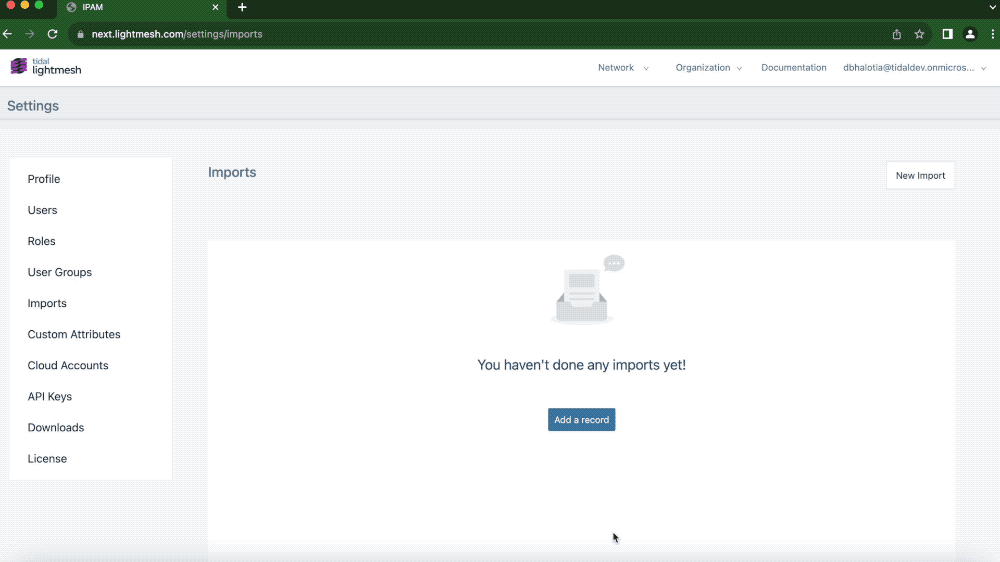
Task: Reload the page with browser refresh icon
Action: (x=52, y=34)
